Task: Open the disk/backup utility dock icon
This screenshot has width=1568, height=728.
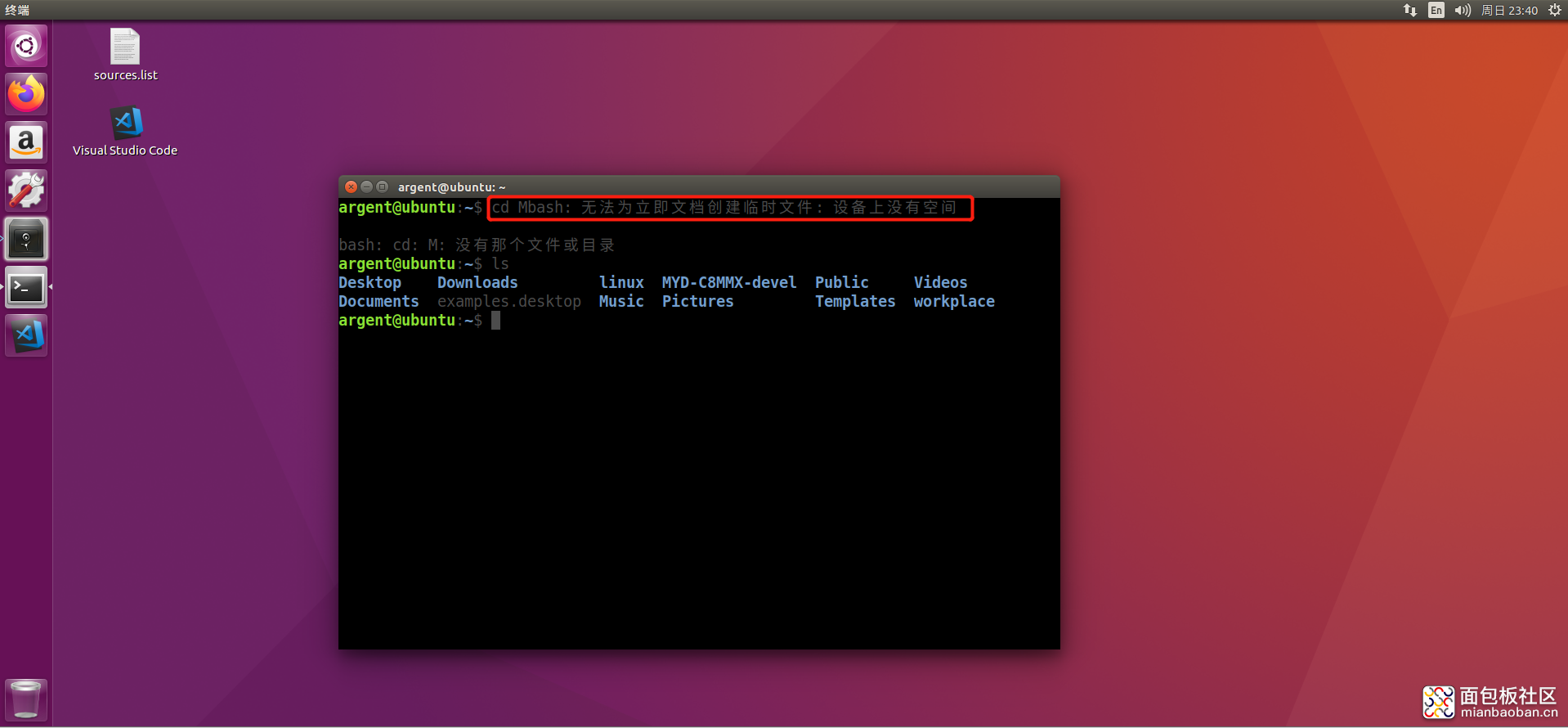Action: pyautogui.click(x=26, y=239)
